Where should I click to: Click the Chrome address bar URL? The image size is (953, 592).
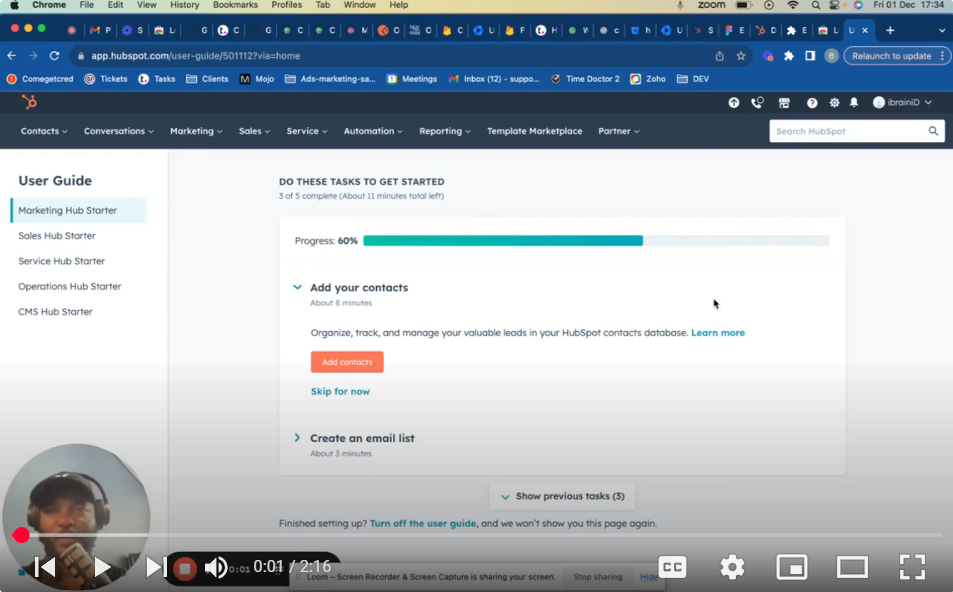pyautogui.click(x=196, y=56)
